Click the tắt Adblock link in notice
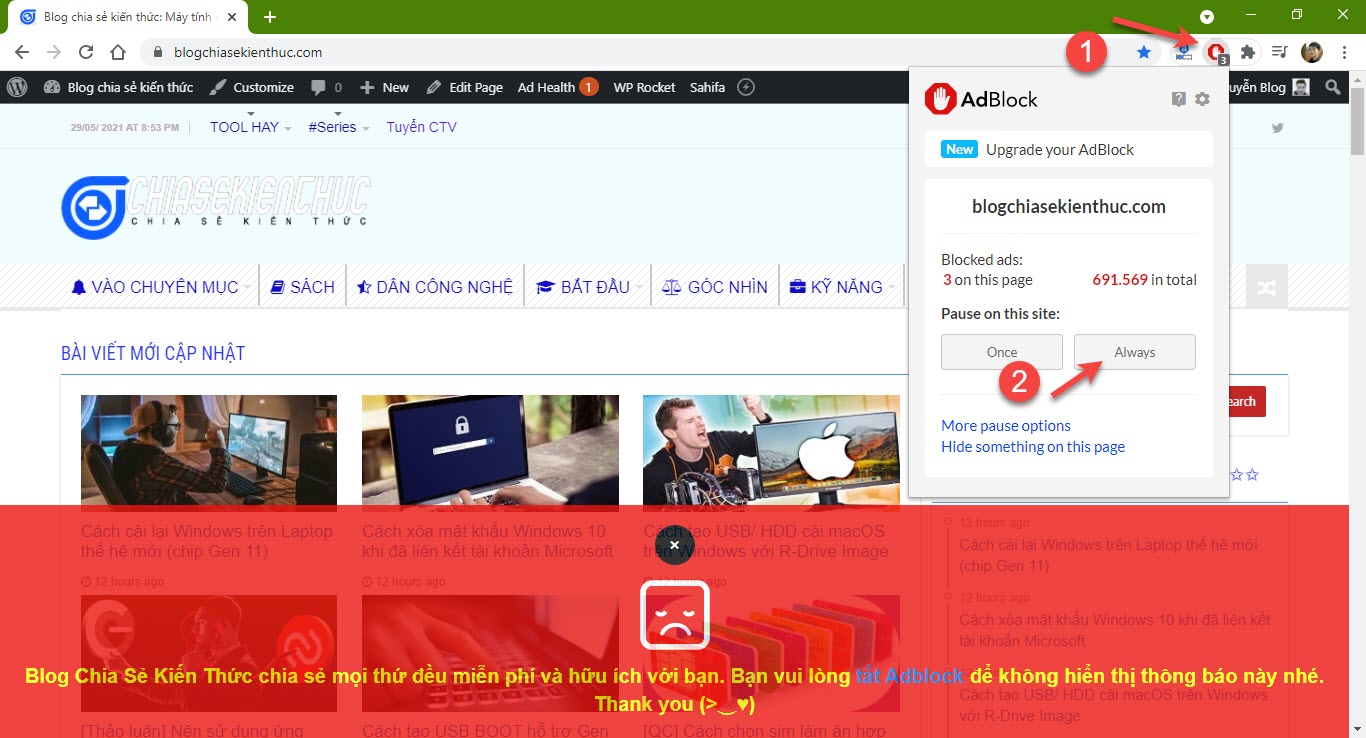Image resolution: width=1366 pixels, height=738 pixels. click(909, 676)
